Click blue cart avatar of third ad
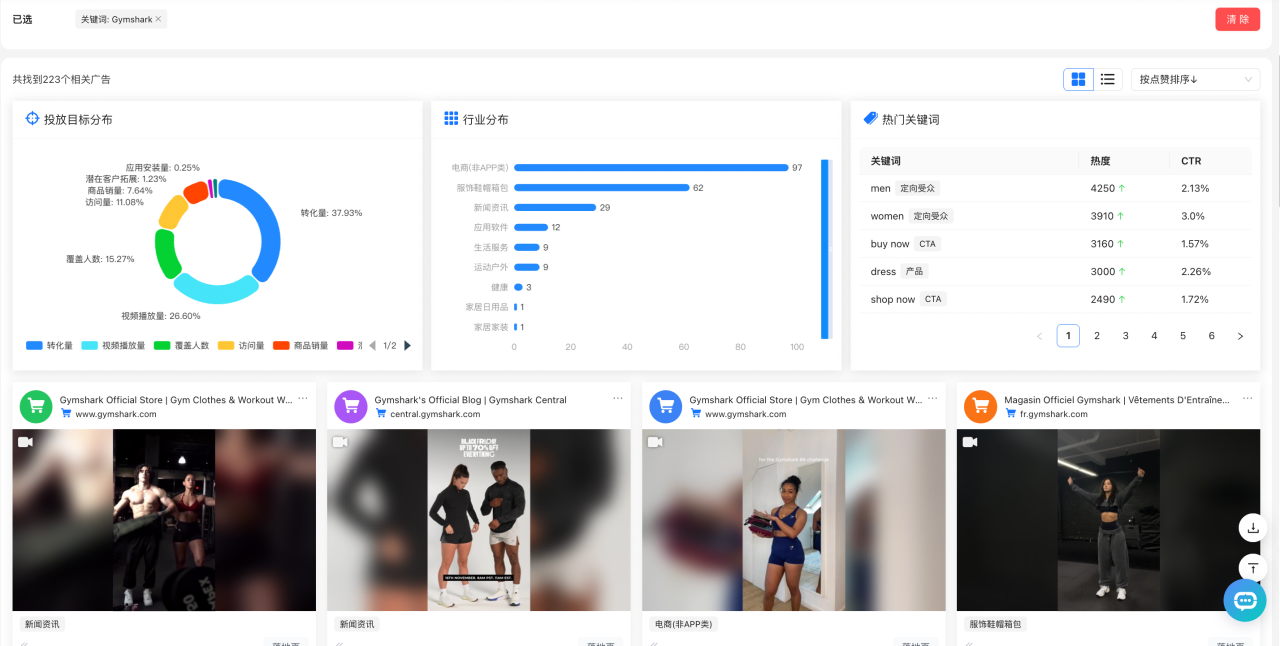This screenshot has width=1280, height=646. tap(666, 406)
